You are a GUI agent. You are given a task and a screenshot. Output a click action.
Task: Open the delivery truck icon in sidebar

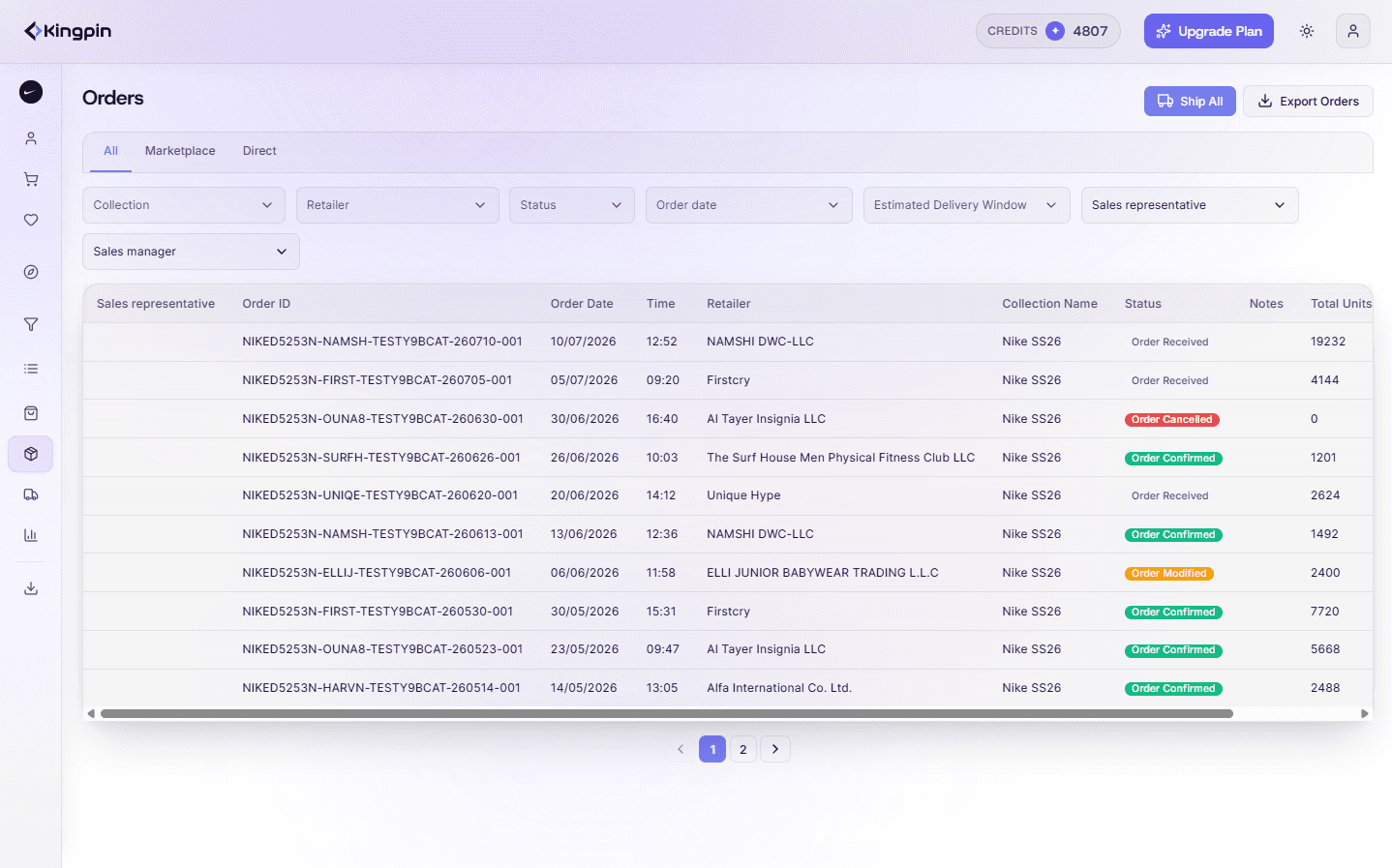coord(31,494)
